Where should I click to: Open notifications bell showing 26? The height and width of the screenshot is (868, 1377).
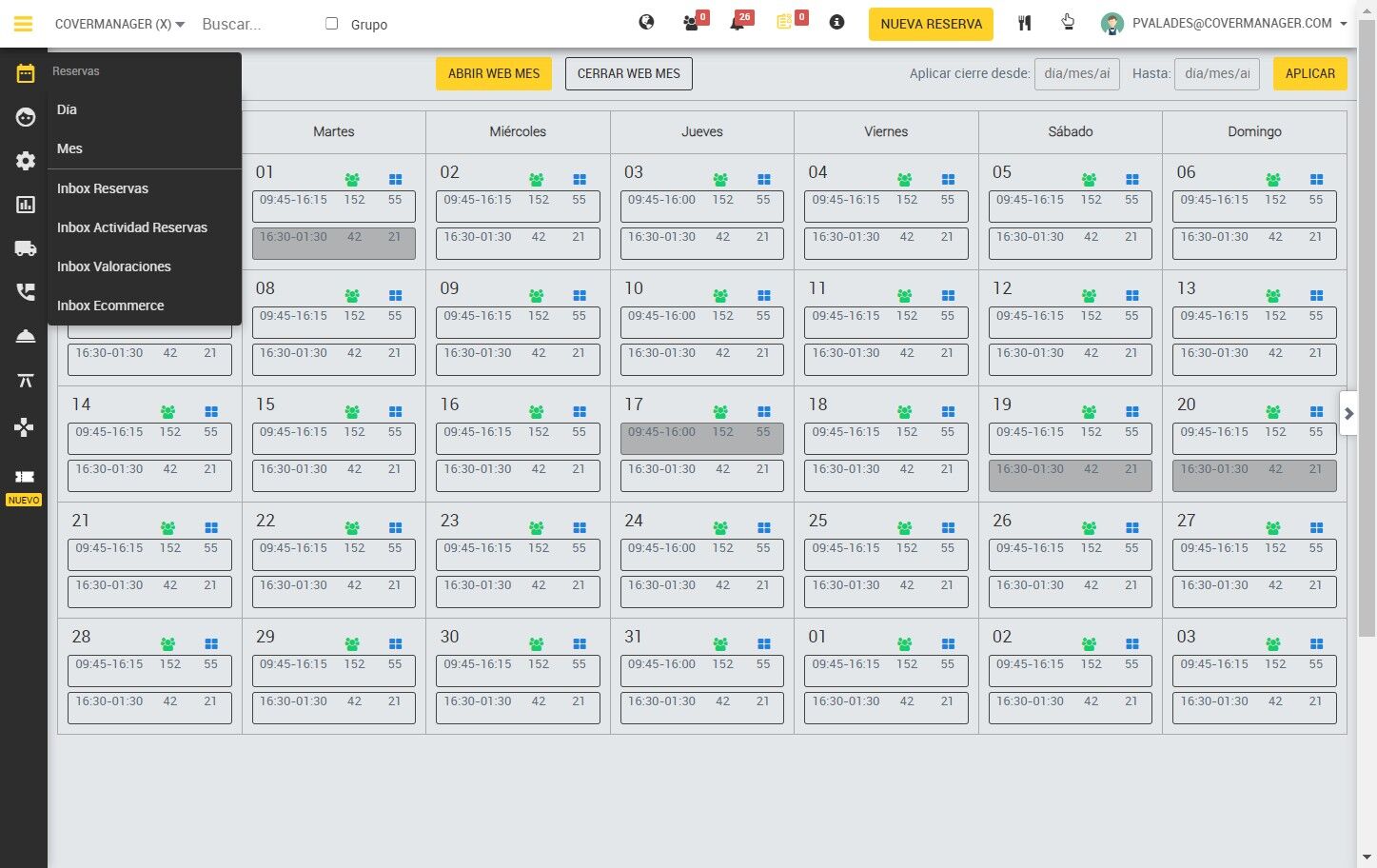[x=738, y=23]
